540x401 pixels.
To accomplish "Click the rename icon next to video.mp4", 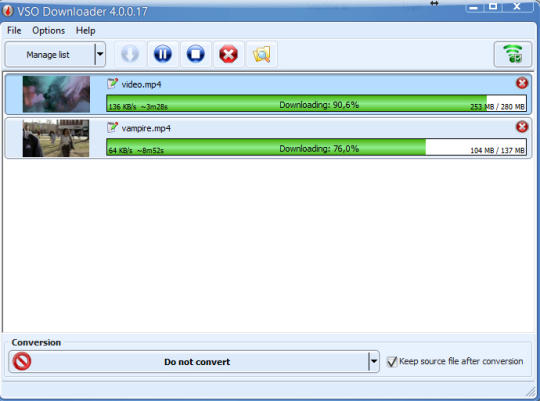I will point(112,84).
